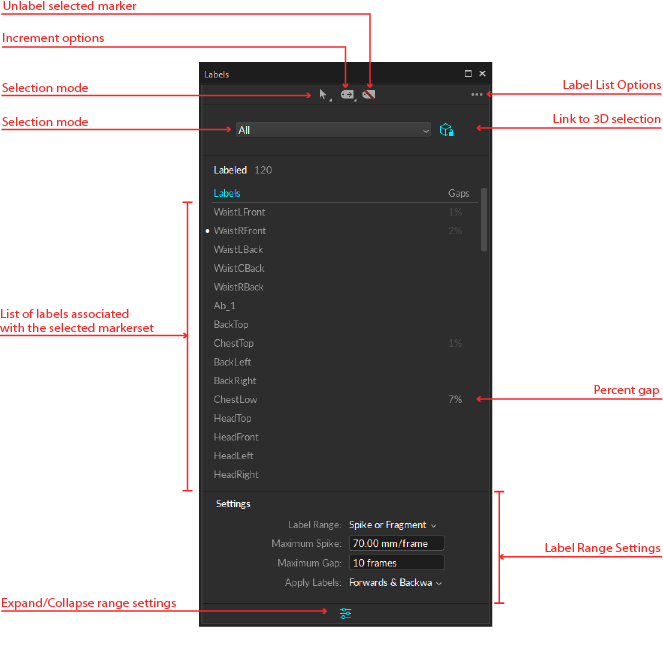Open Label List Options ellipsis menu
Image resolution: width=663 pixels, height=654 pixels.
coord(477,95)
